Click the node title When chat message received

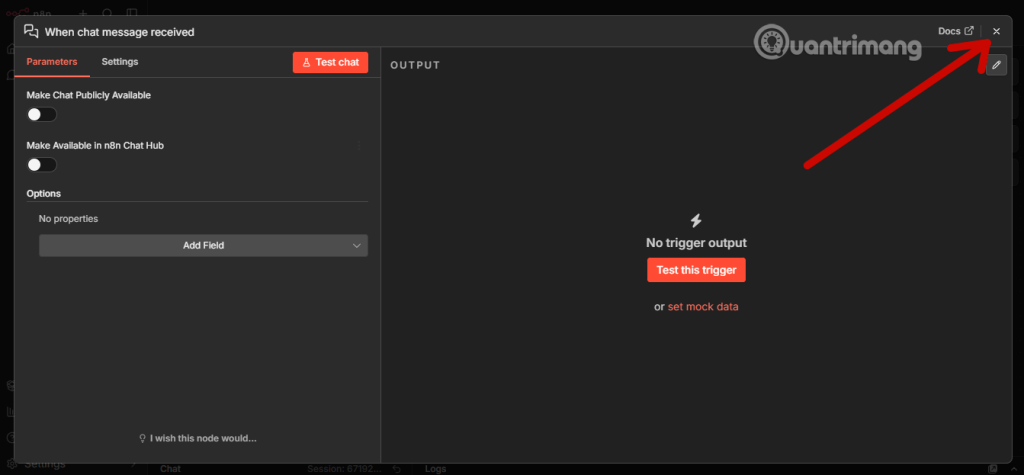click(120, 32)
